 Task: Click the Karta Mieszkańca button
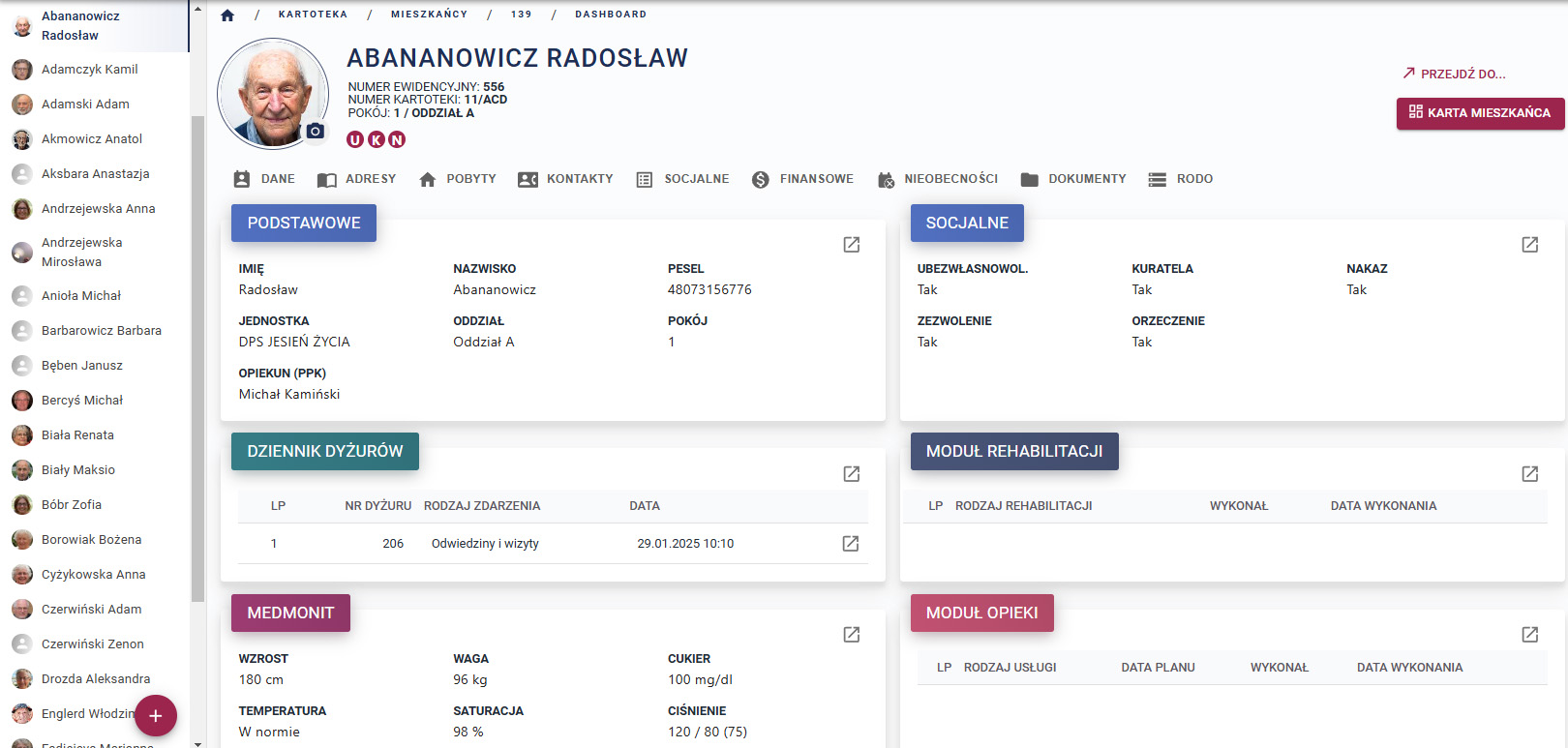tap(1480, 113)
